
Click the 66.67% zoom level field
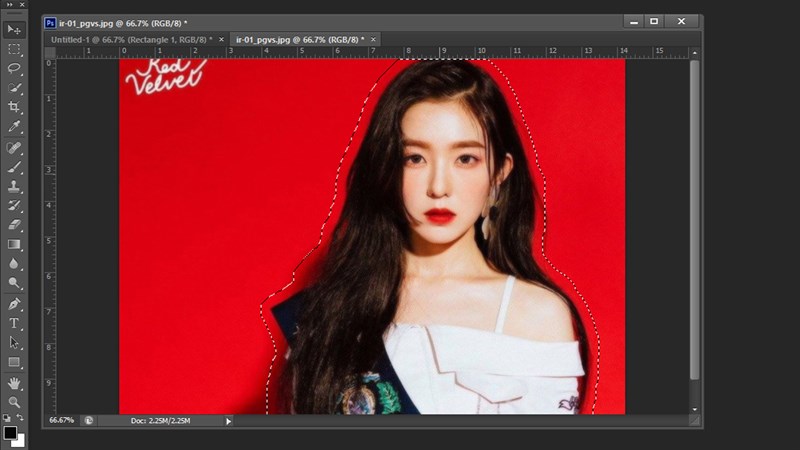click(62, 420)
